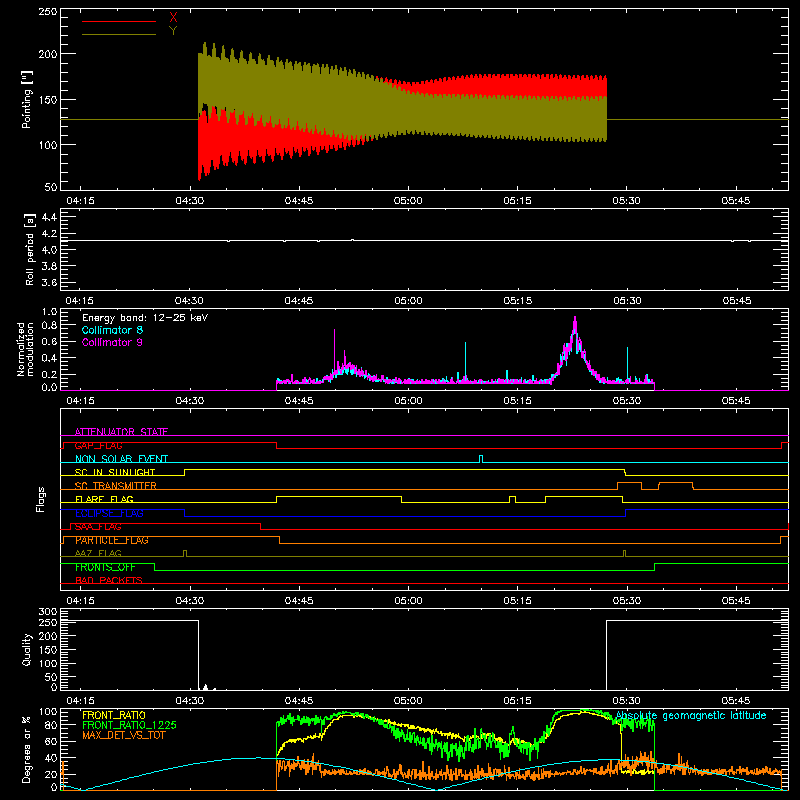Select the BAD_PACKETS flag label
The image size is (800, 800).
coord(109,580)
